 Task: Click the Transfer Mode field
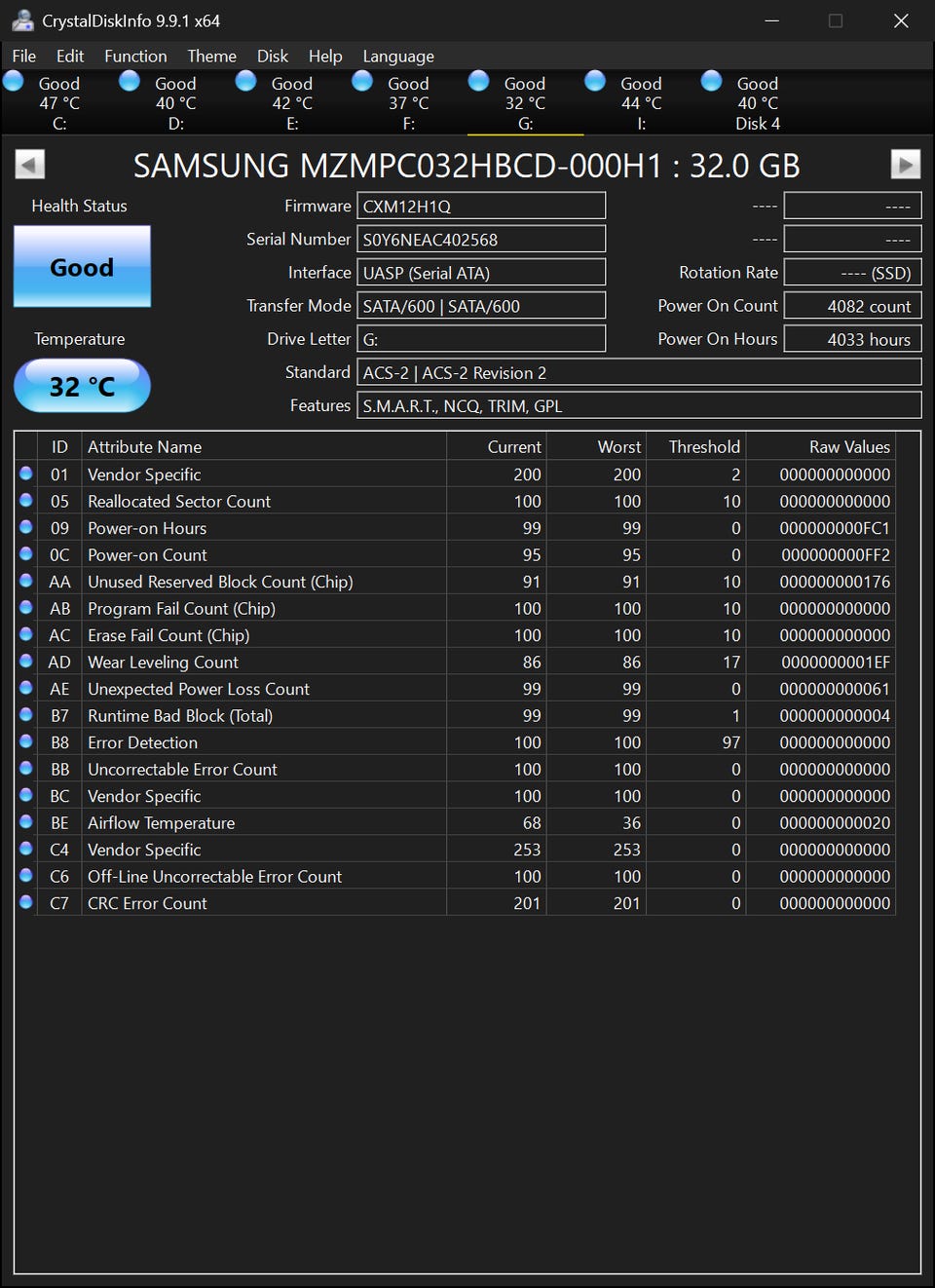point(481,305)
